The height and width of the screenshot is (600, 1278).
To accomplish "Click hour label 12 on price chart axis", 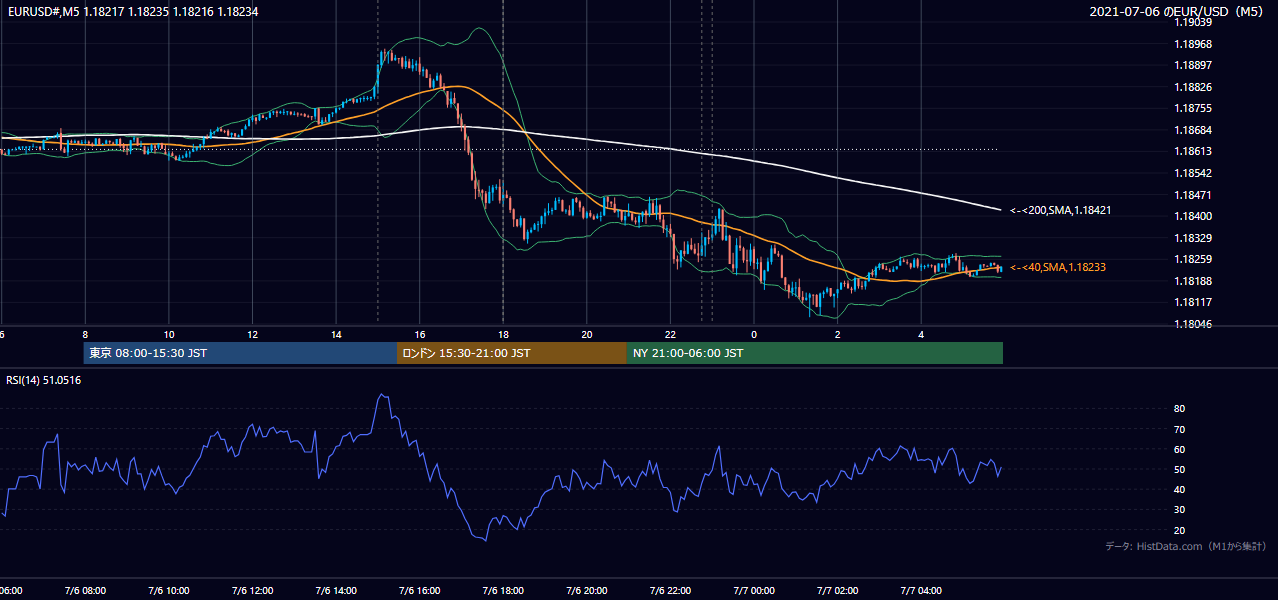I will [252, 334].
